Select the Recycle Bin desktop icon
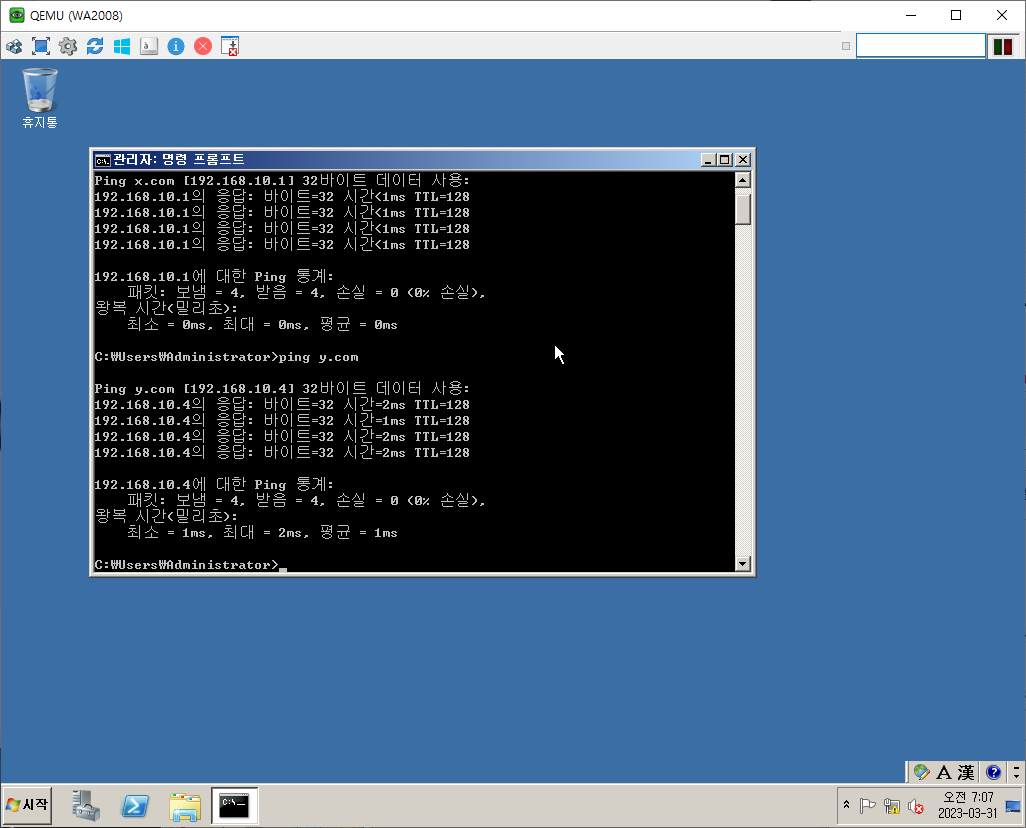Image resolution: width=1026 pixels, height=828 pixels. 39,99
